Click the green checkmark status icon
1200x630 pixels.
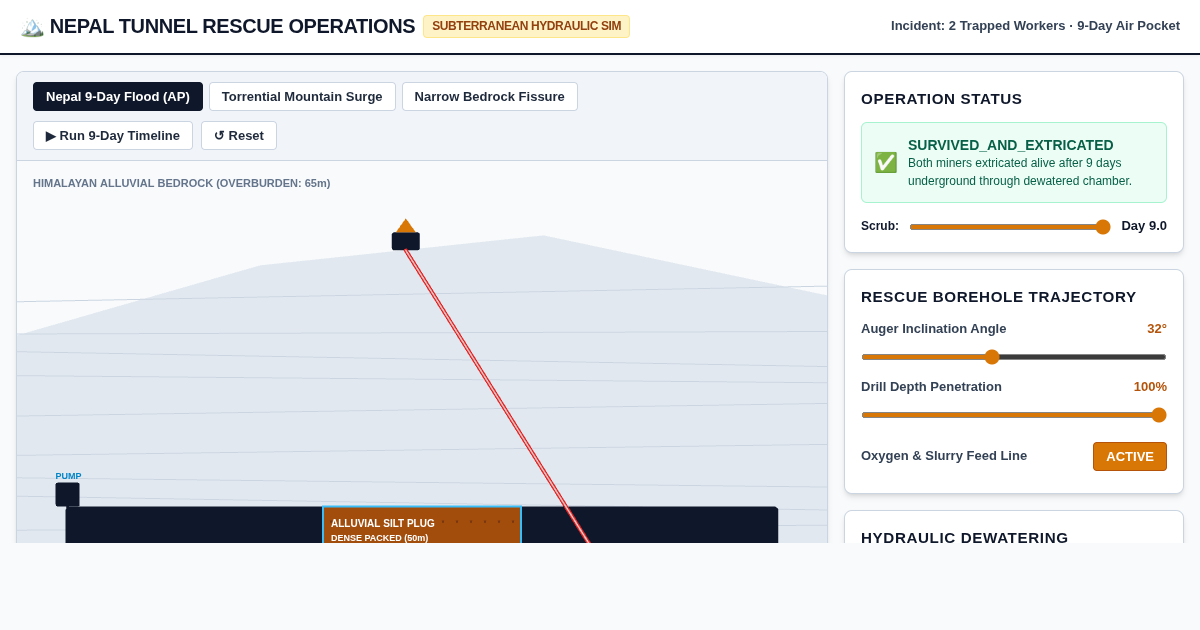(886, 162)
